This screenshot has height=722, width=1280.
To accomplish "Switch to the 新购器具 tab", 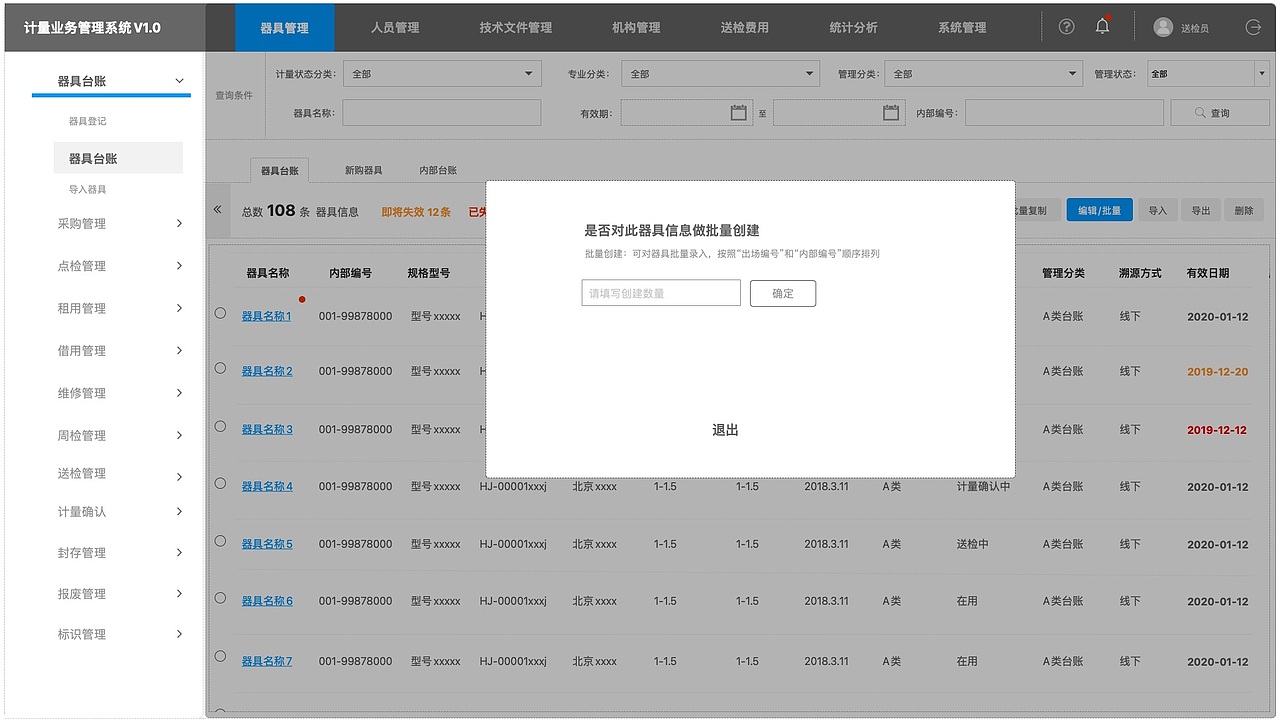I will [x=364, y=171].
